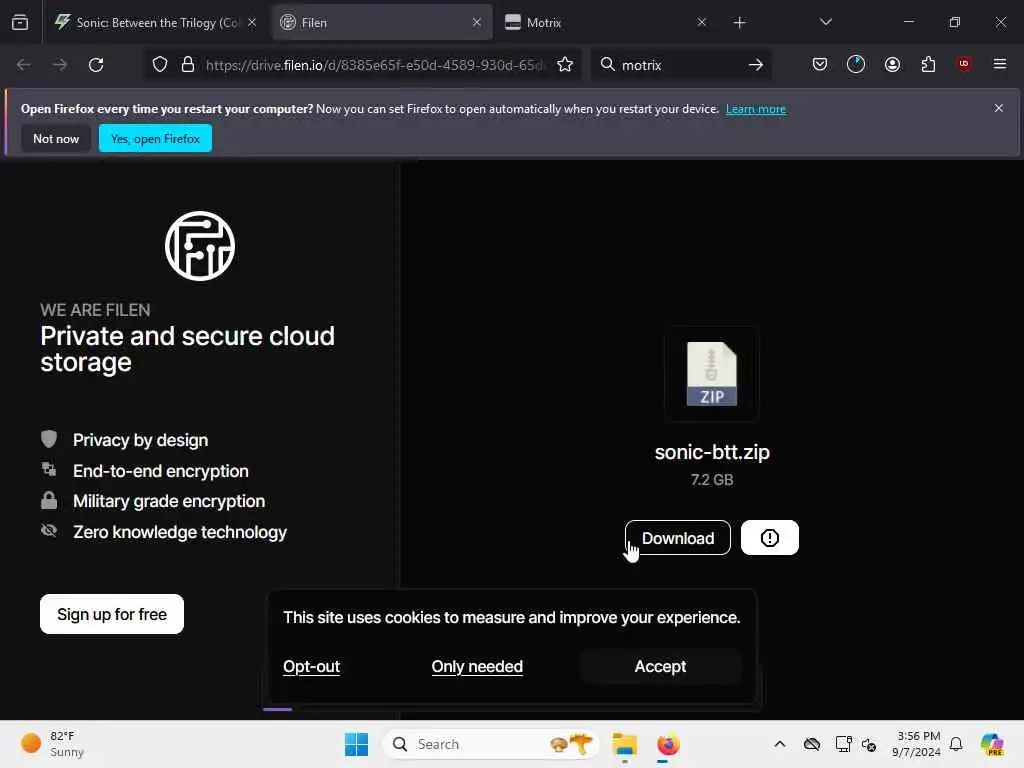The image size is (1024, 768).
Task: Open the volume muted tray icon
Action: pyautogui.click(x=869, y=744)
